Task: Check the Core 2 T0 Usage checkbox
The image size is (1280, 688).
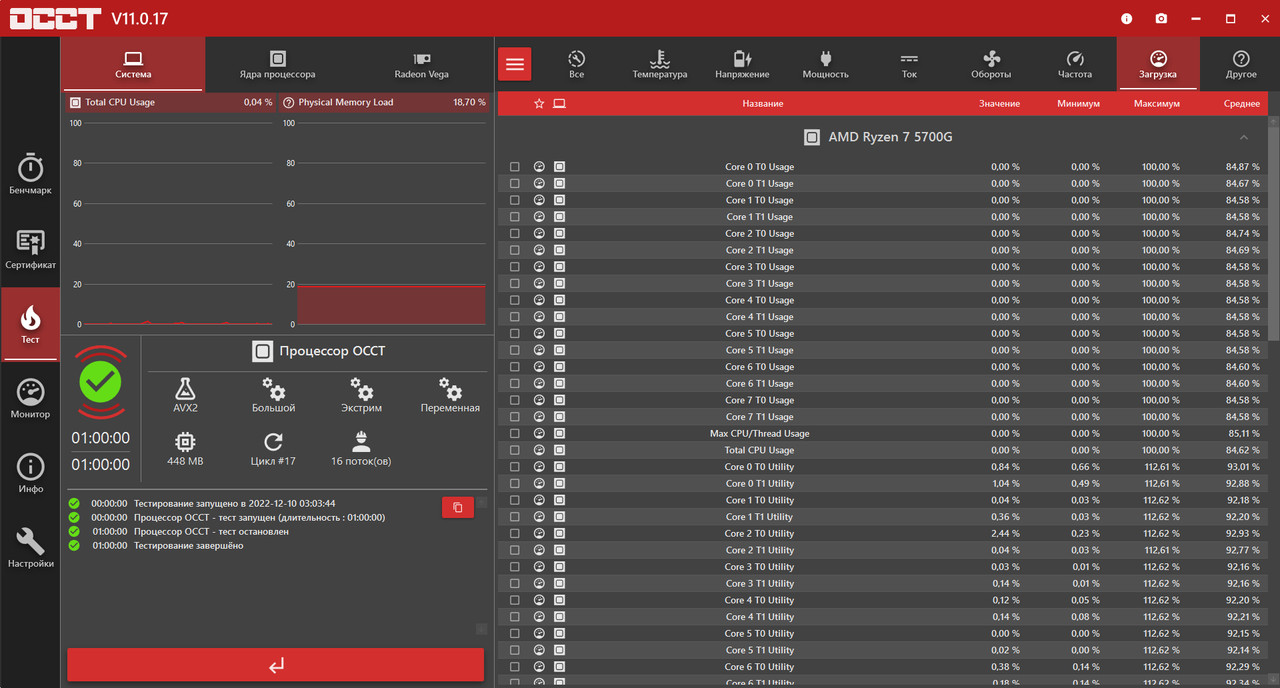Action: [x=515, y=234]
